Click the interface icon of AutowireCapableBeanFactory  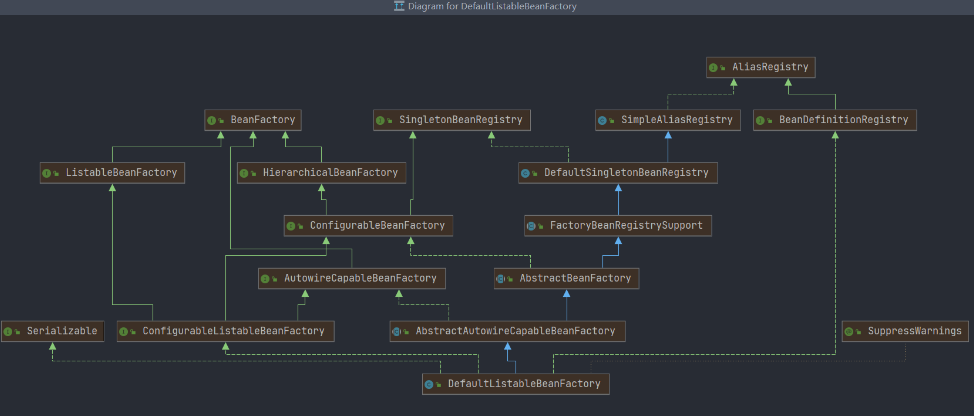265,279
